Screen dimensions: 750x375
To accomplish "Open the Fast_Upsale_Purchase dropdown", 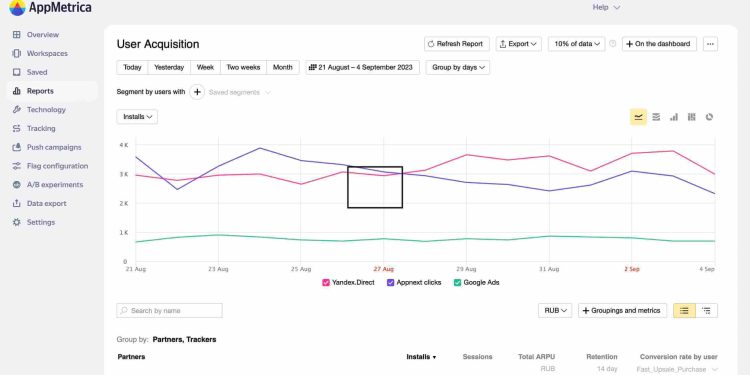I will click(677, 369).
